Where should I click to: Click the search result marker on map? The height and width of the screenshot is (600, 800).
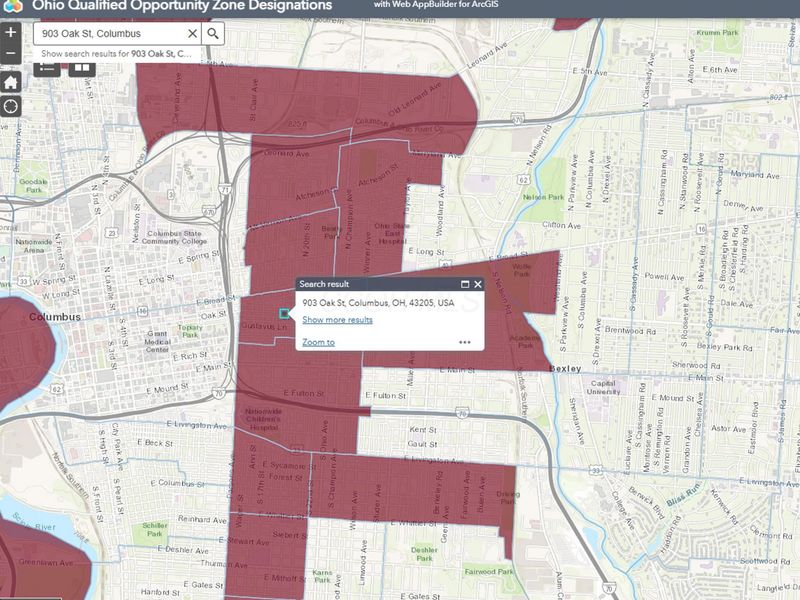coord(284,313)
